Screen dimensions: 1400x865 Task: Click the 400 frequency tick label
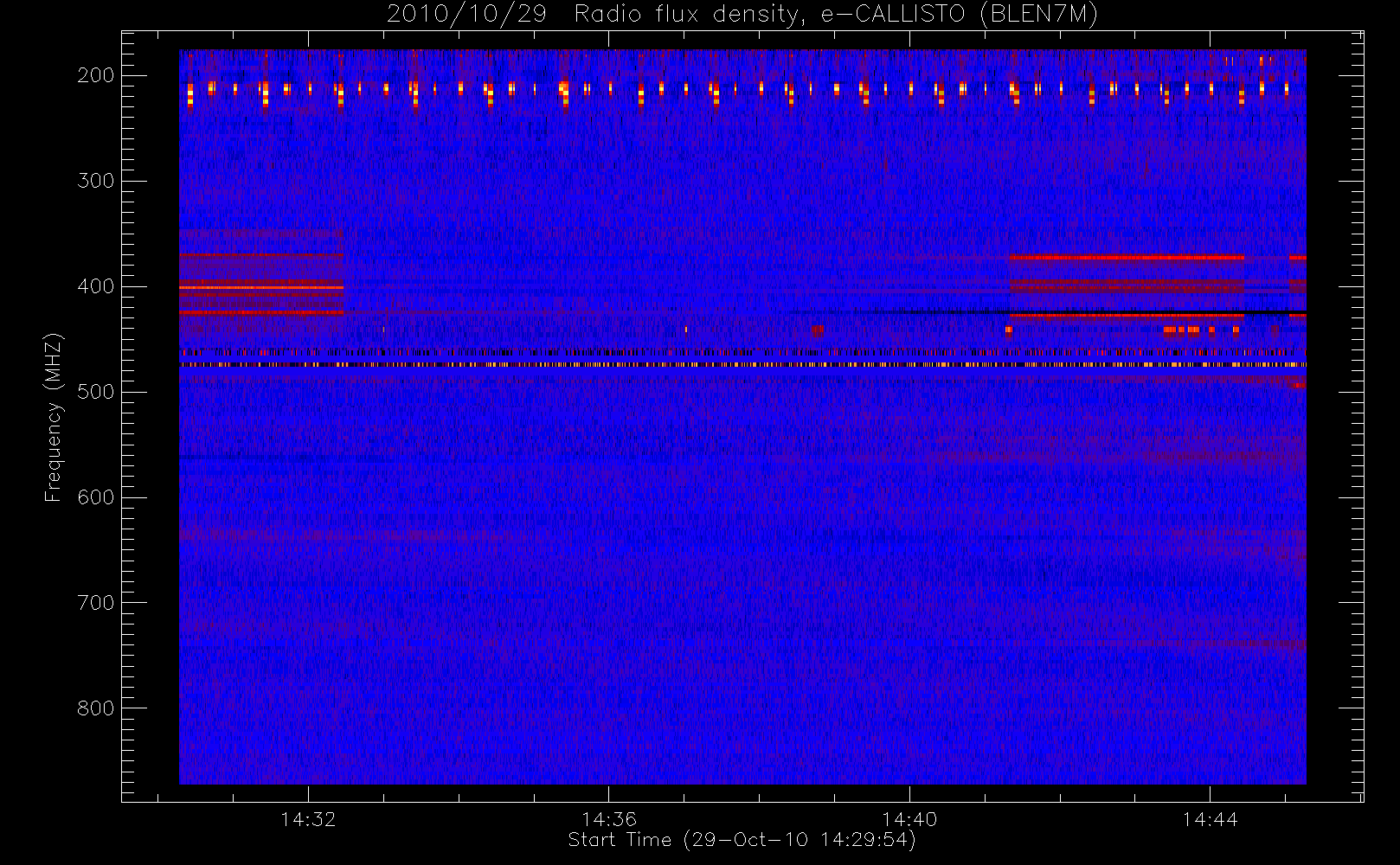pos(96,286)
